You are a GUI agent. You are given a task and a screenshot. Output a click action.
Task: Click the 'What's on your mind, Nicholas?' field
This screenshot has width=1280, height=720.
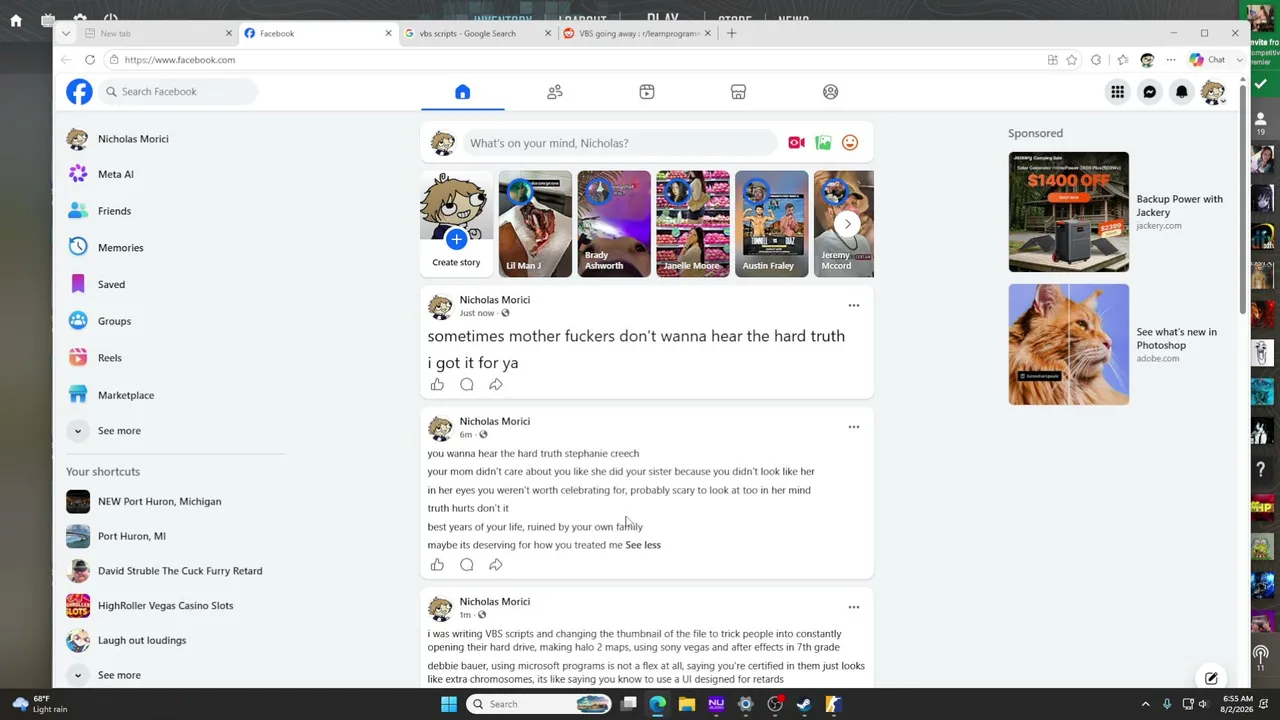[619, 143]
